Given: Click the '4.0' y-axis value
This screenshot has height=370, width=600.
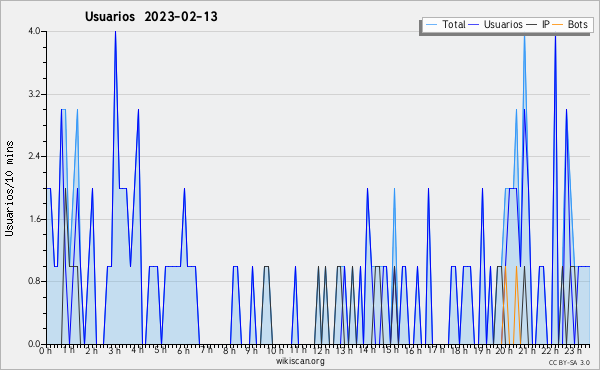Looking at the screenshot, I should 34,31.
